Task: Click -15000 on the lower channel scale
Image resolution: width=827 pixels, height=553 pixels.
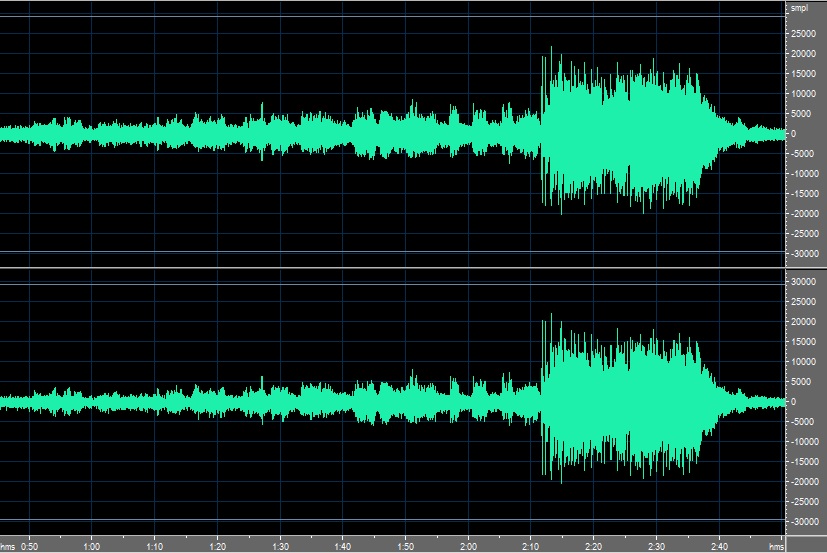Action: pyautogui.click(x=803, y=462)
